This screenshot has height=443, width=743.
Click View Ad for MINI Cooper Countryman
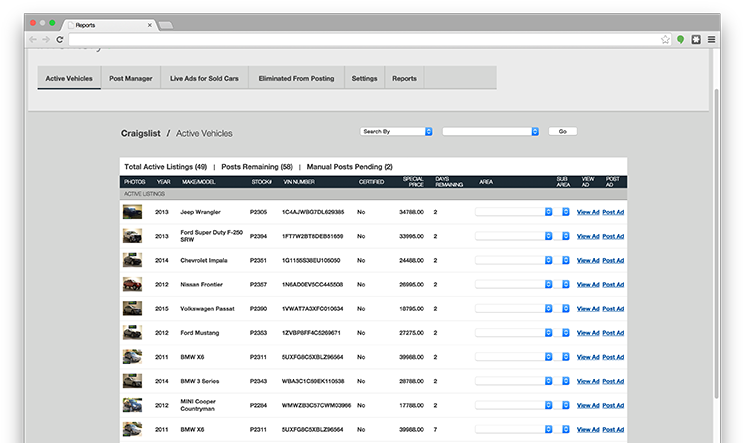click(588, 406)
